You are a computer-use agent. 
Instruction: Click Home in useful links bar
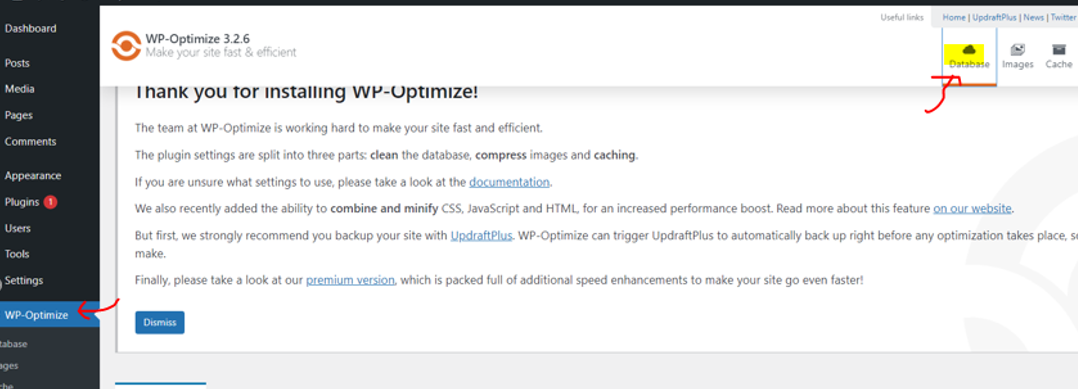pos(954,18)
